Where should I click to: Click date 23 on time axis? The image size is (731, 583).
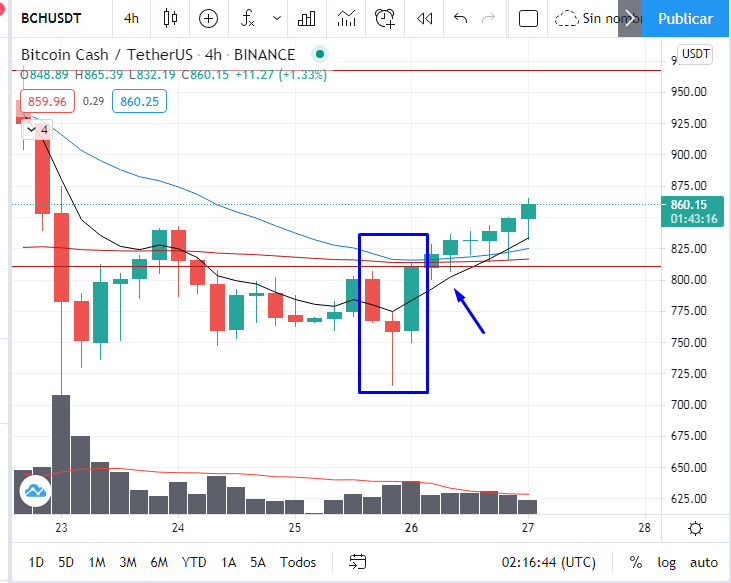coord(61,528)
